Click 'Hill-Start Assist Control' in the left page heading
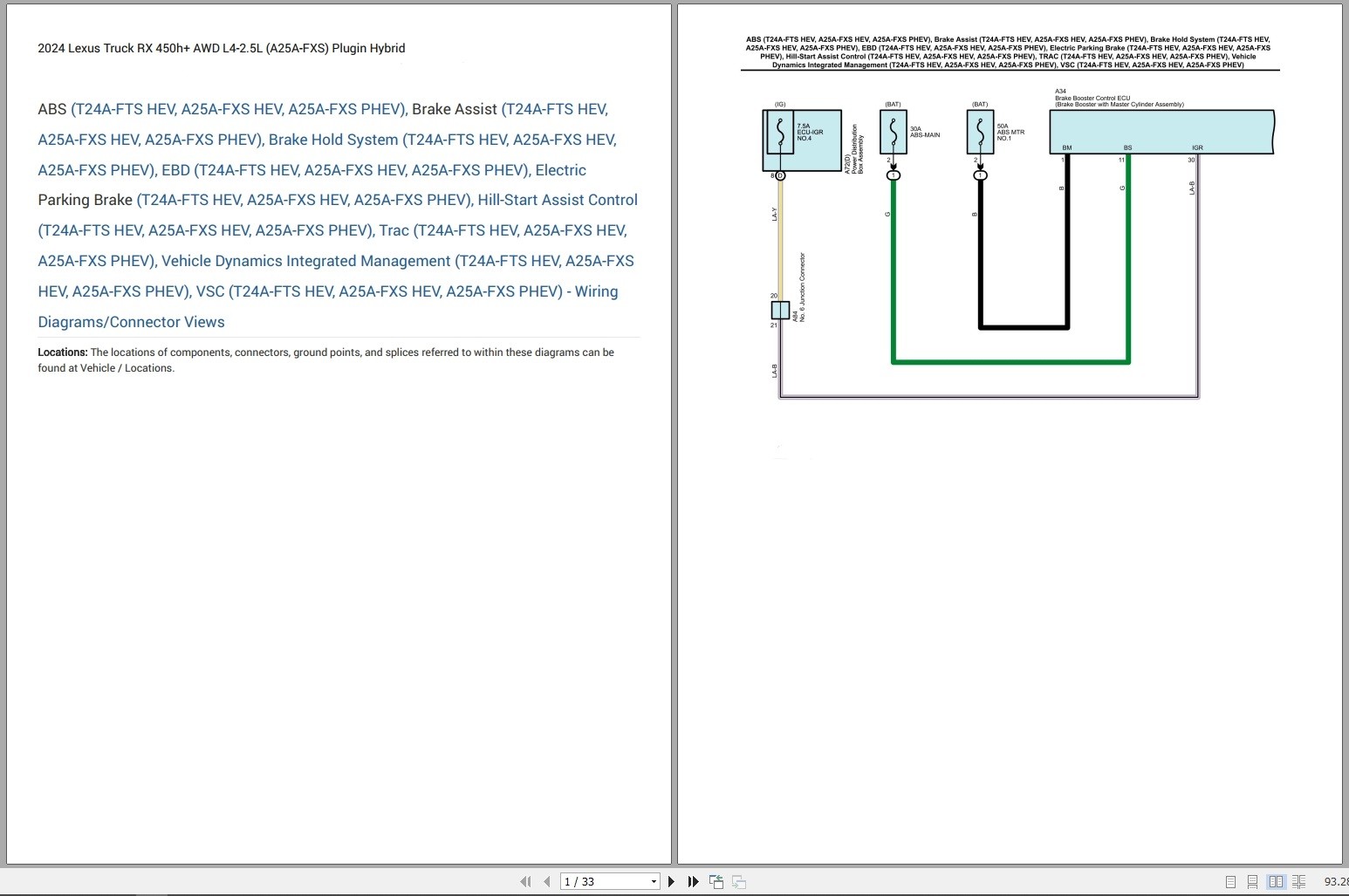 (558, 200)
